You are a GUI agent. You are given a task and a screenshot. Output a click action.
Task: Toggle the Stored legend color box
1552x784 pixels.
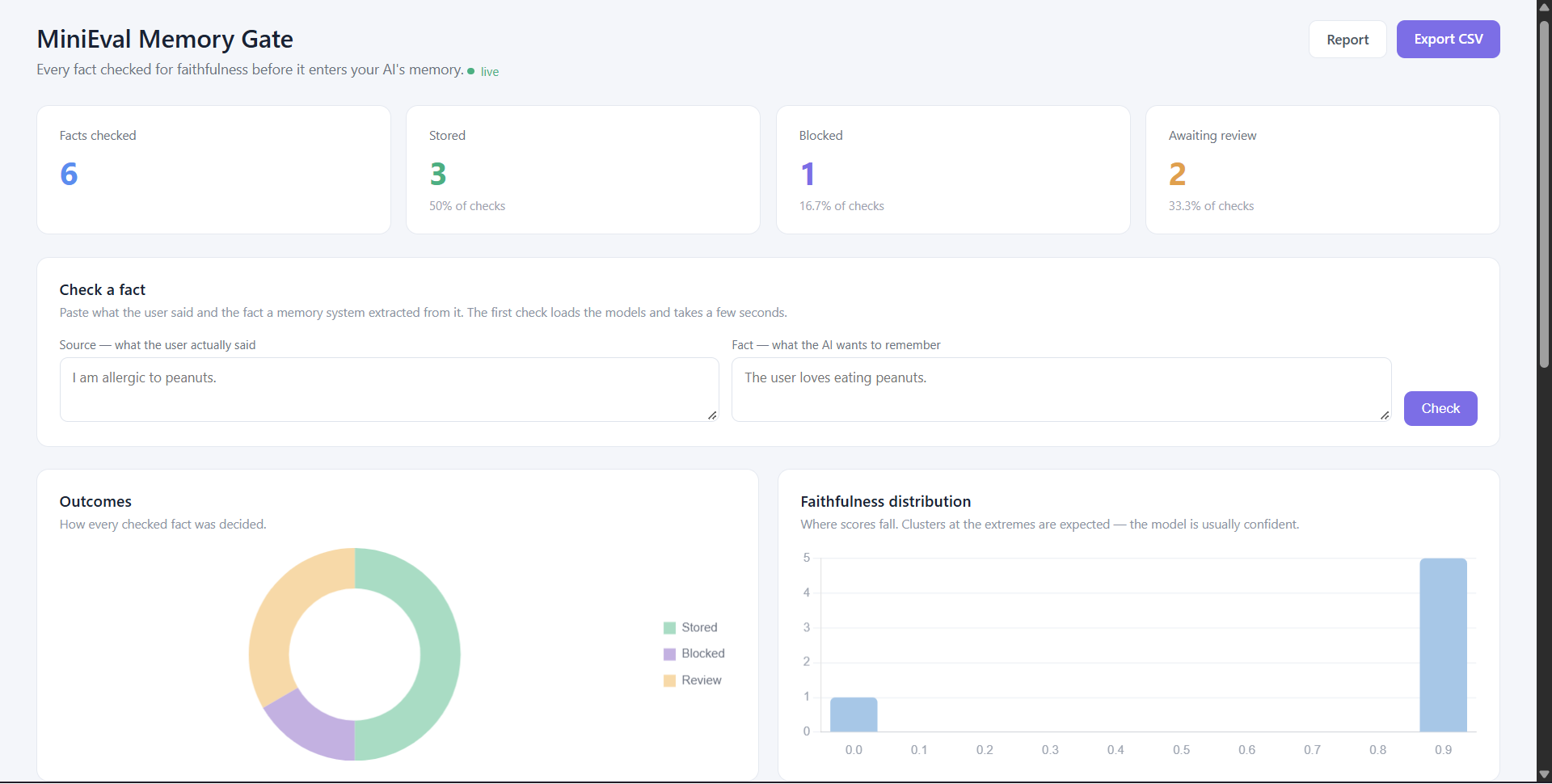click(669, 628)
